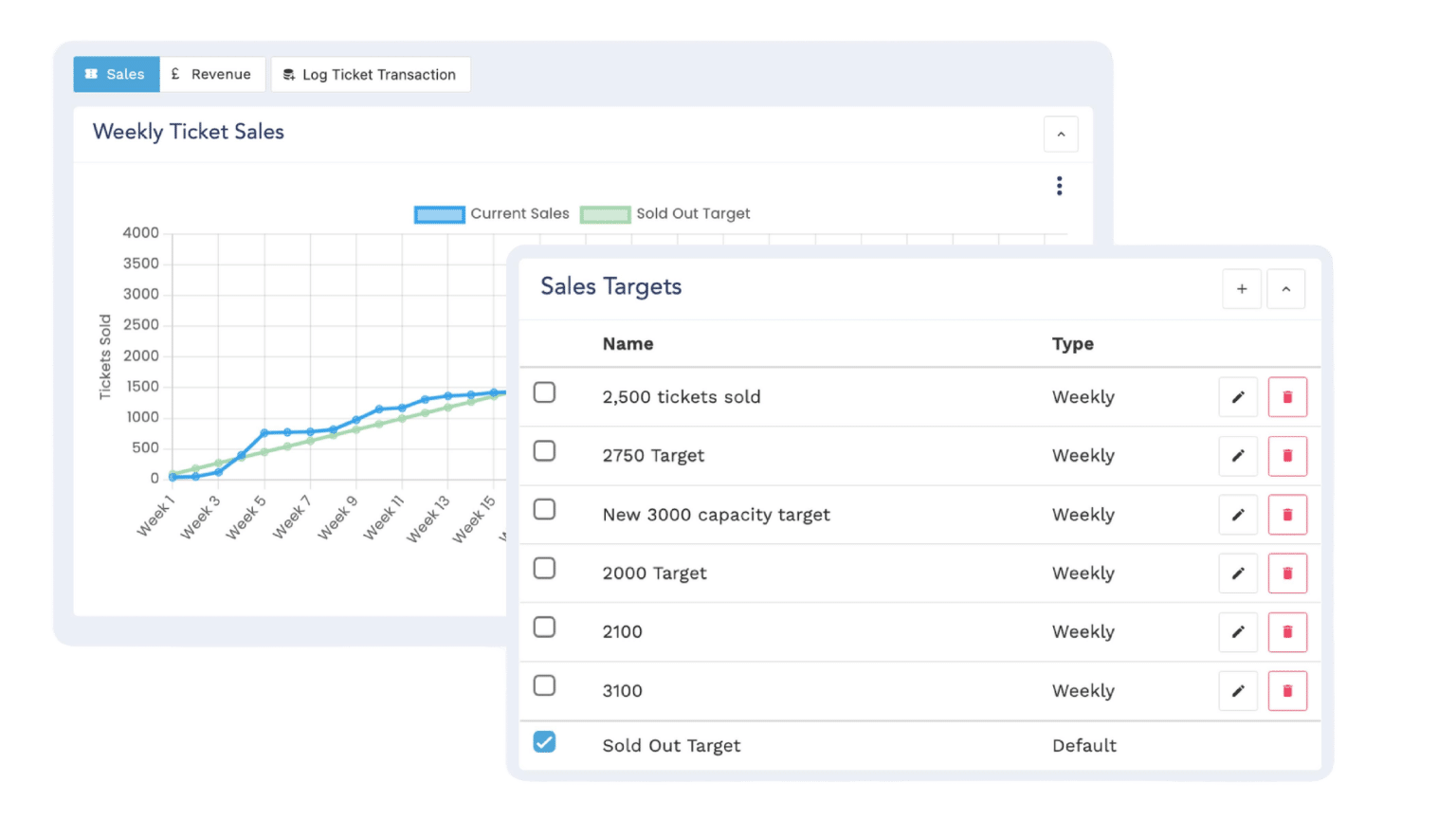Click the Sales tab button

click(x=116, y=74)
